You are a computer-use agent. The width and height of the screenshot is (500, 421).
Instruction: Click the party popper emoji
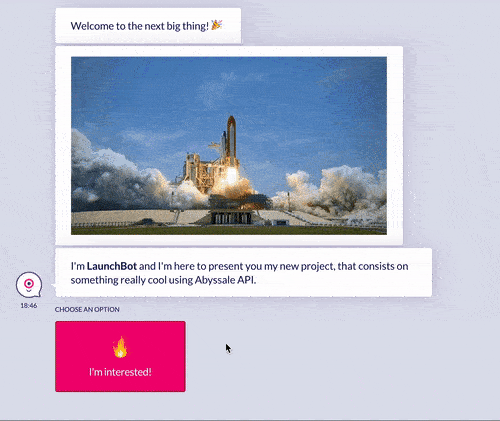[x=217, y=25]
